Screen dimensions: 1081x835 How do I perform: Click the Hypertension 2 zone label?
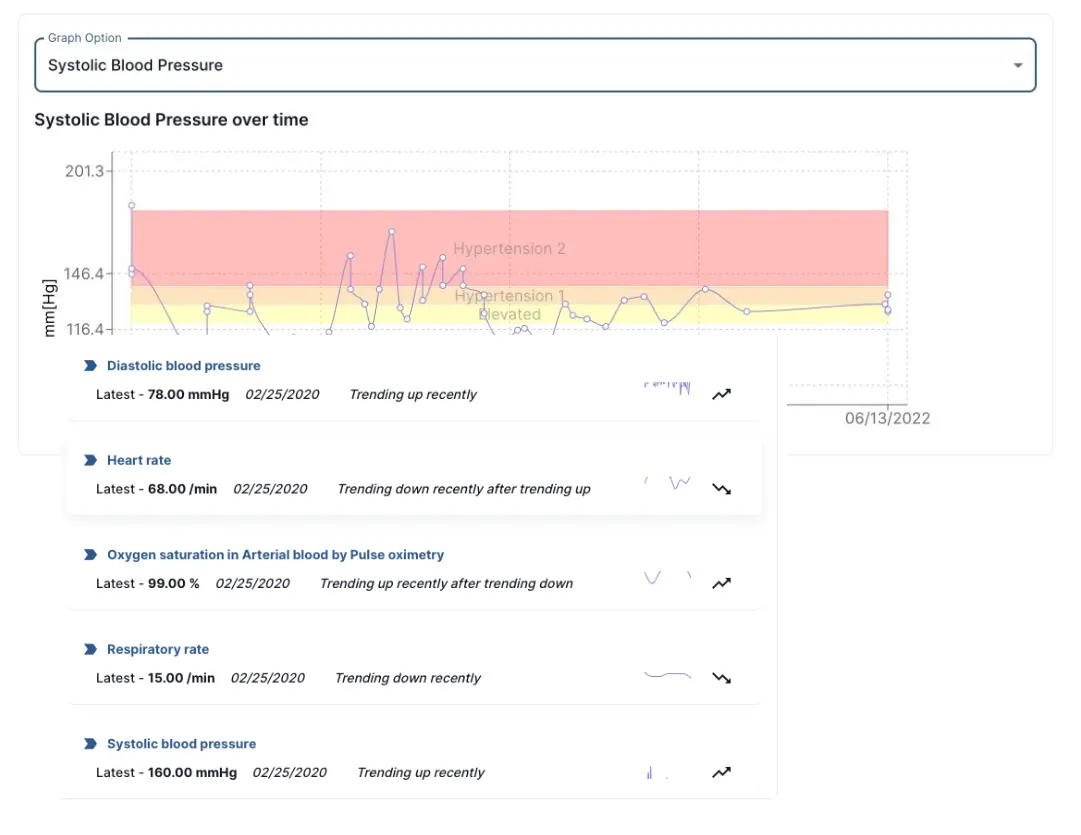[509, 248]
